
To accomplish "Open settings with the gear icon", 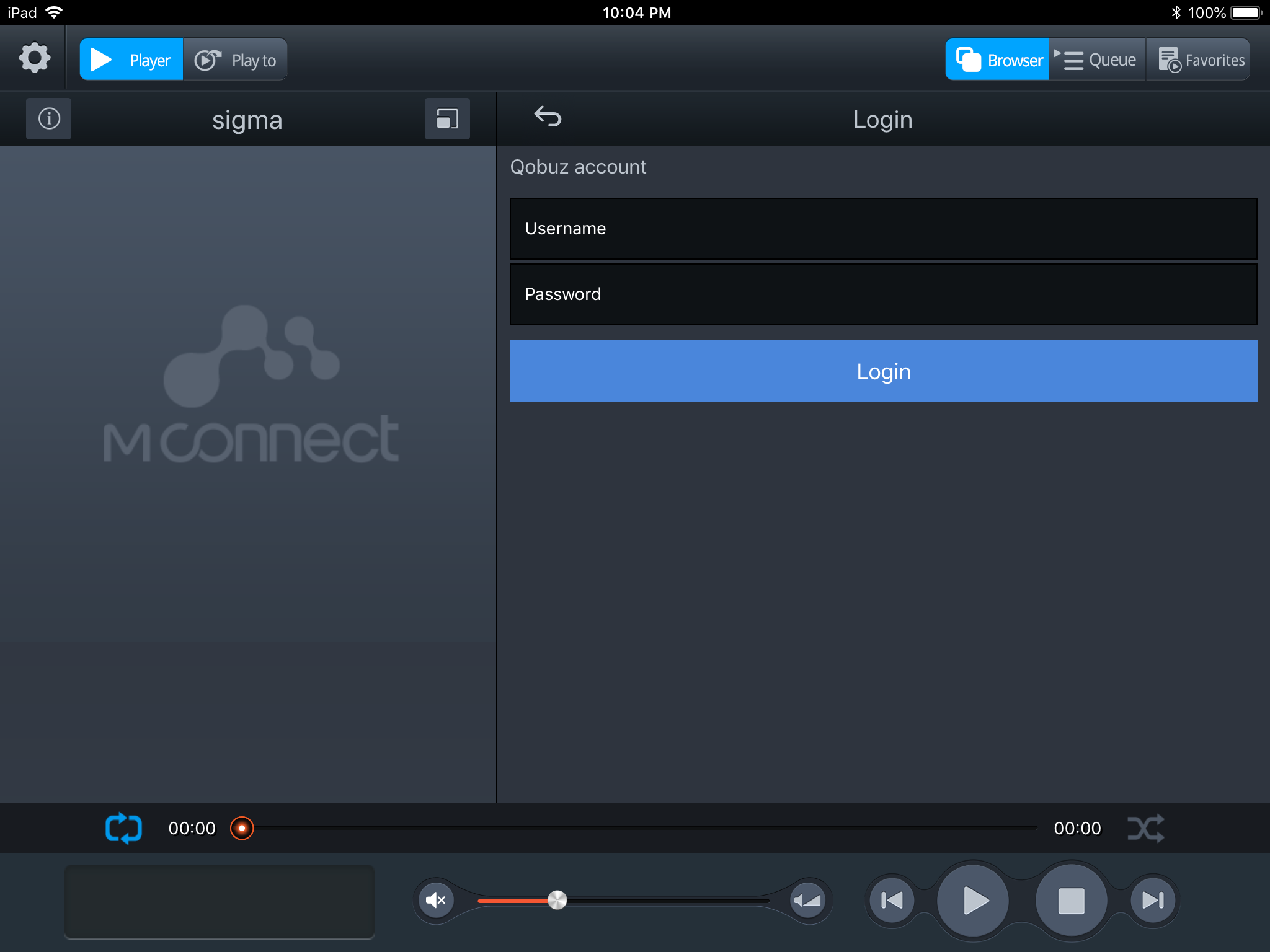I will click(34, 58).
